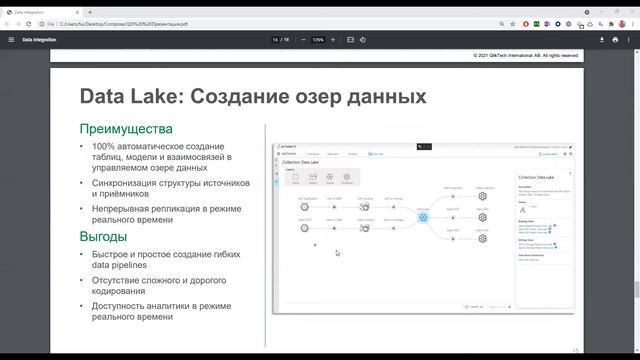The width and height of the screenshot is (640, 360).
Task: Click heading 'Data Lake: Создание озер данных'
Action: tap(253, 97)
